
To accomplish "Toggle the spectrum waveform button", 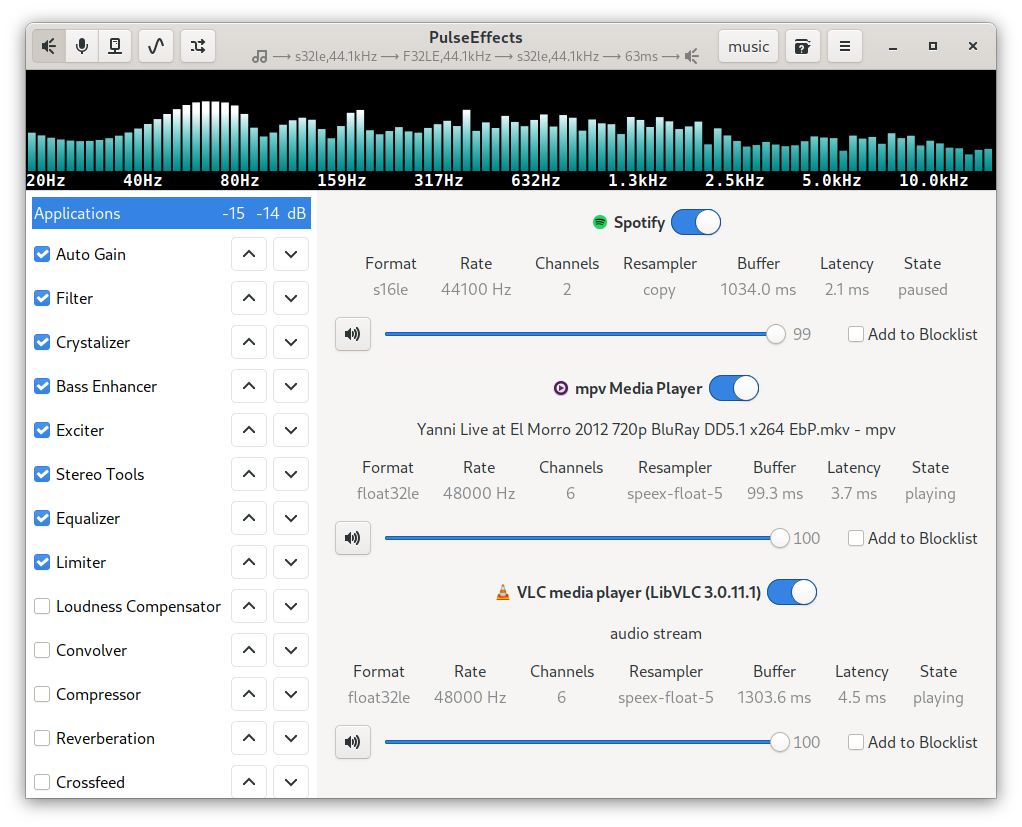I will point(156,46).
